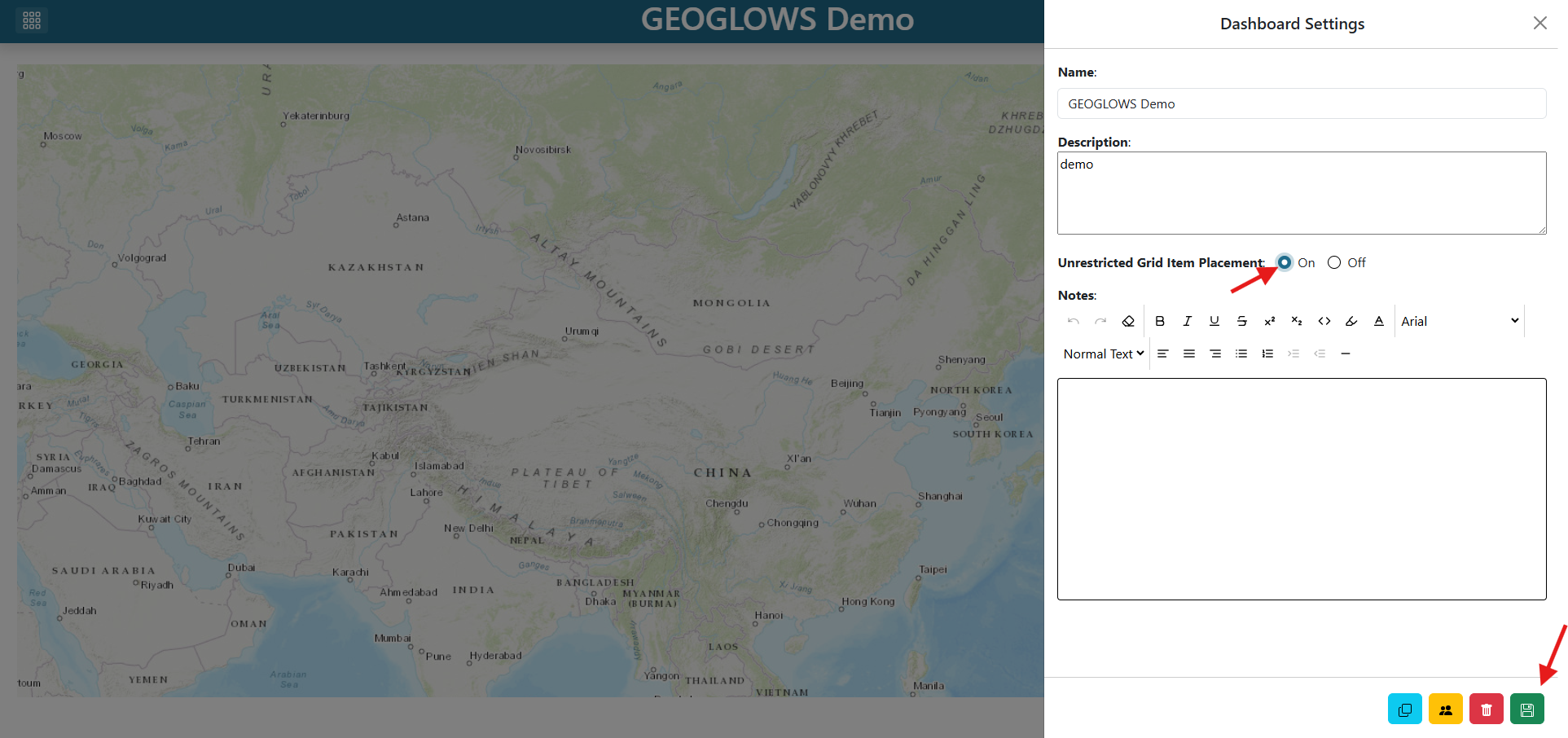Click the KAZAKHSTAN label on the map

376,267
